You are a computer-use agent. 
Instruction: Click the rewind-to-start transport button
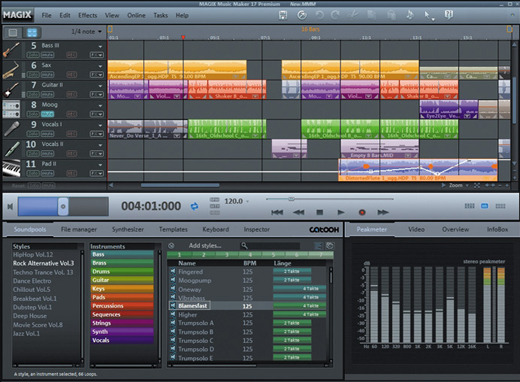tap(277, 212)
